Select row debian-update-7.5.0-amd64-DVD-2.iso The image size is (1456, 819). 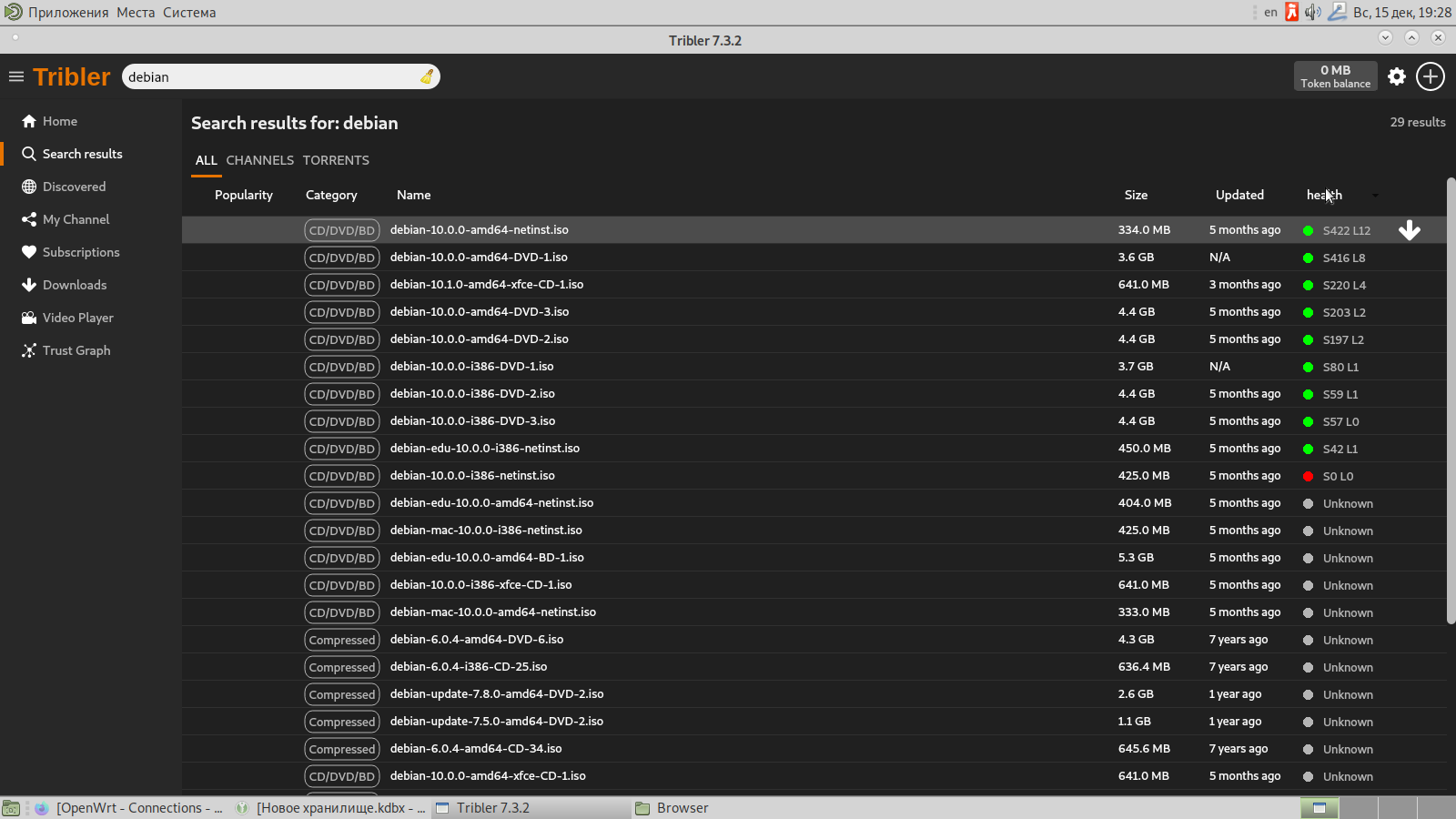[814, 722]
